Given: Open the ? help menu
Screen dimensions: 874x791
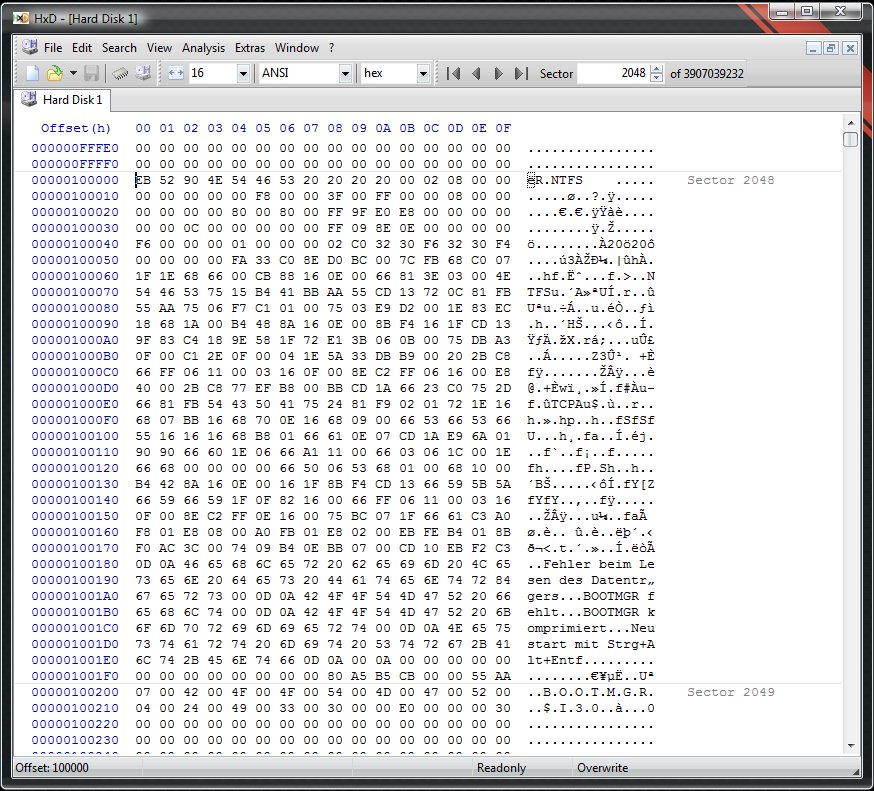Looking at the screenshot, I should point(332,48).
